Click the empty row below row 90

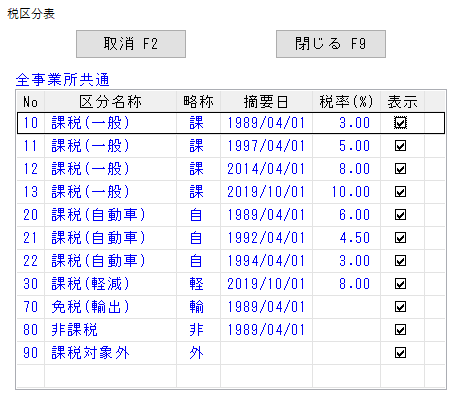231,376
